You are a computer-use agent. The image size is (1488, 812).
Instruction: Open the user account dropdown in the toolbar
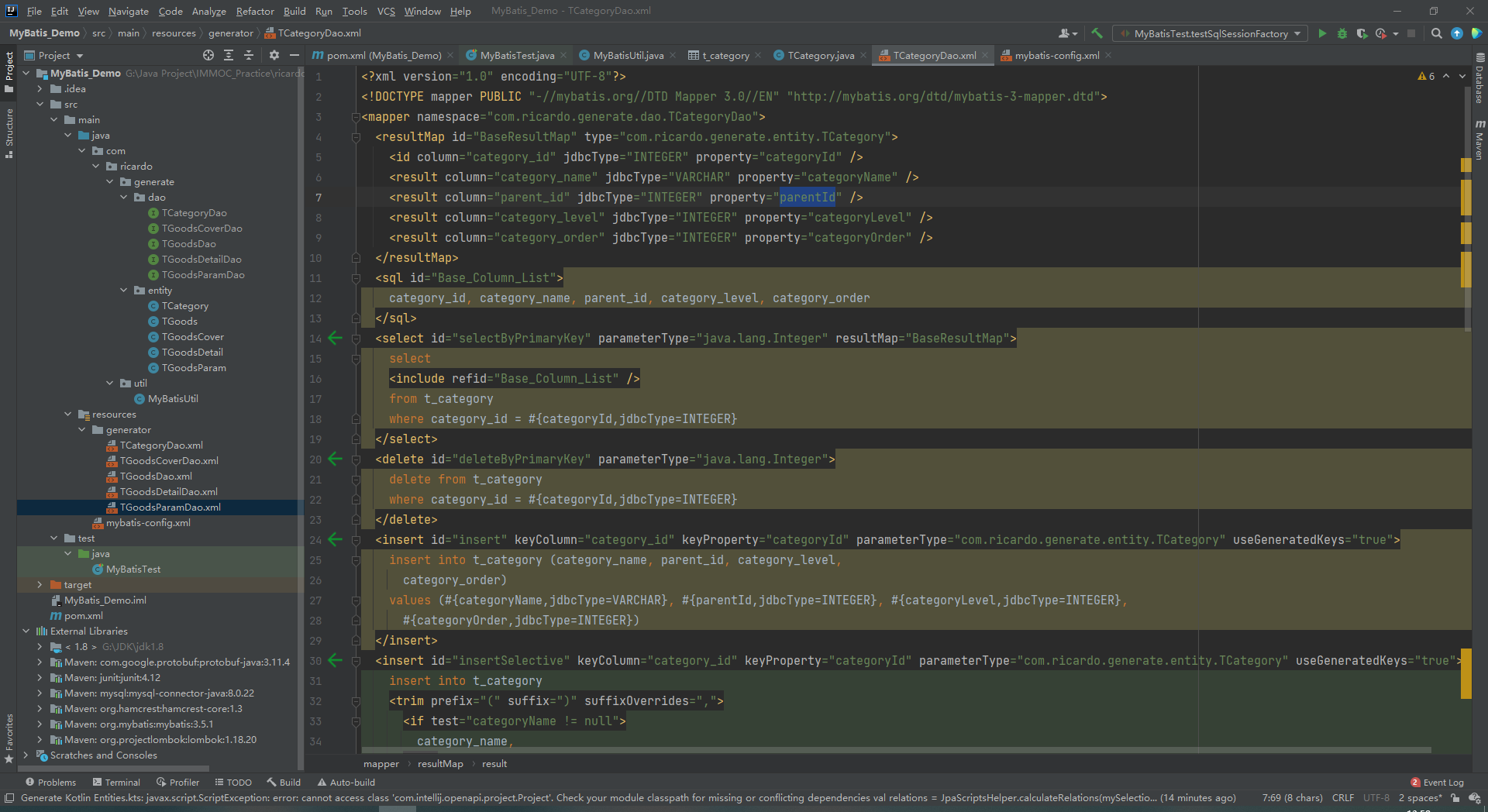coord(1068,33)
